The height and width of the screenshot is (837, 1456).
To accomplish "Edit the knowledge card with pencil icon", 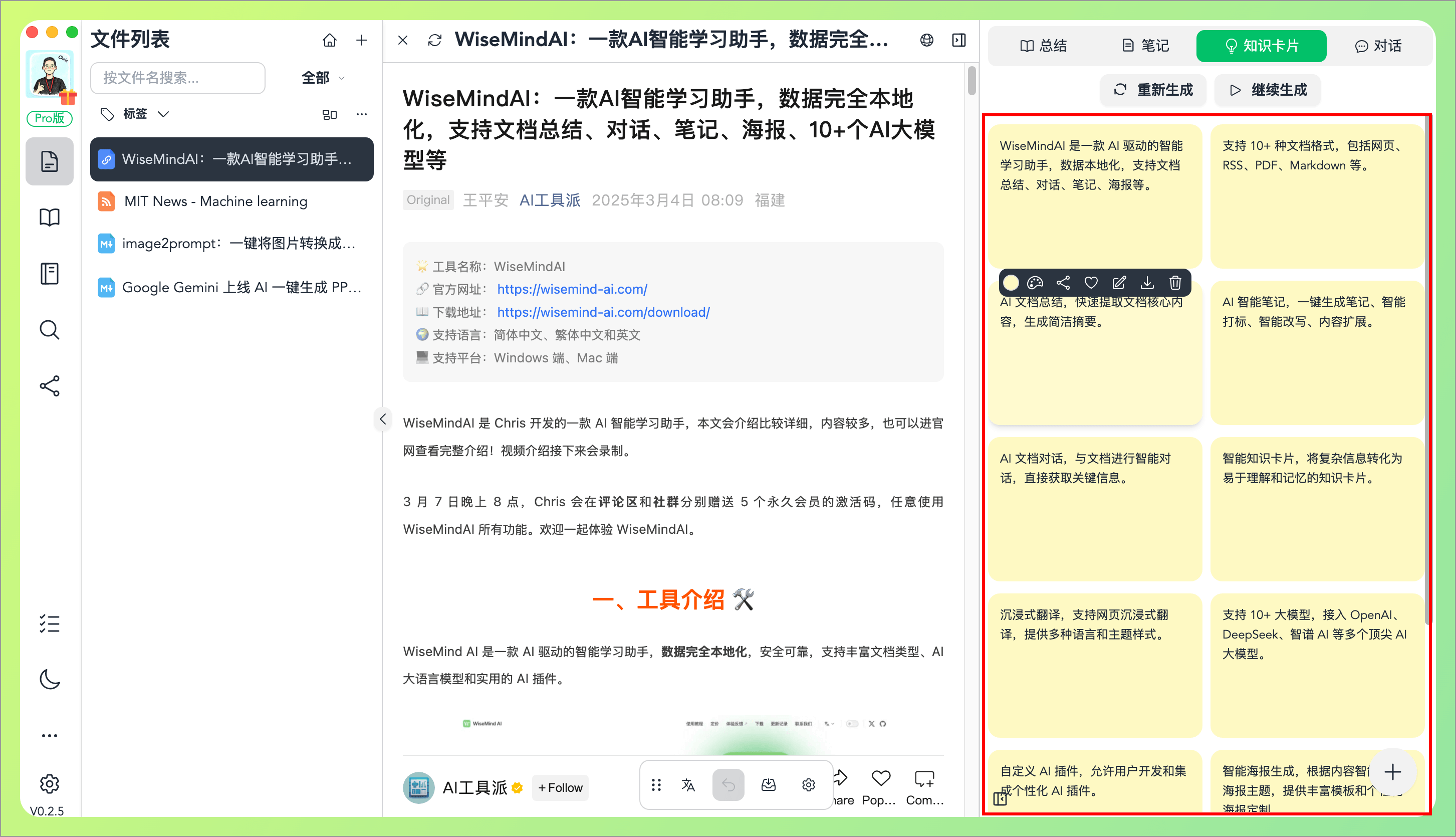I will click(1119, 282).
